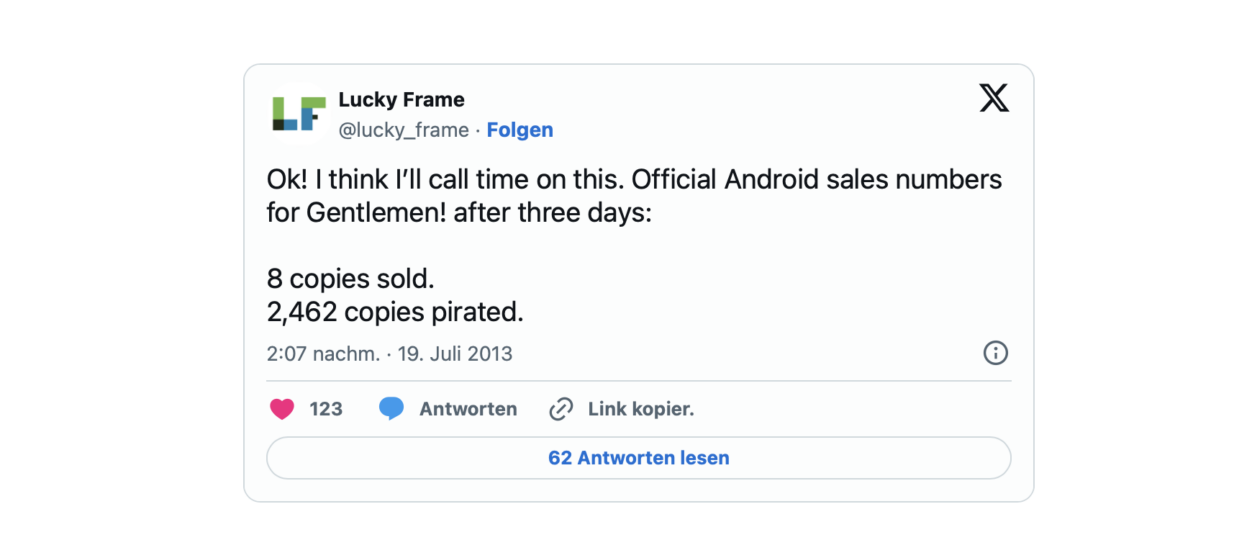
Task: Click the 19. Juli 2013 date
Action: tap(455, 354)
